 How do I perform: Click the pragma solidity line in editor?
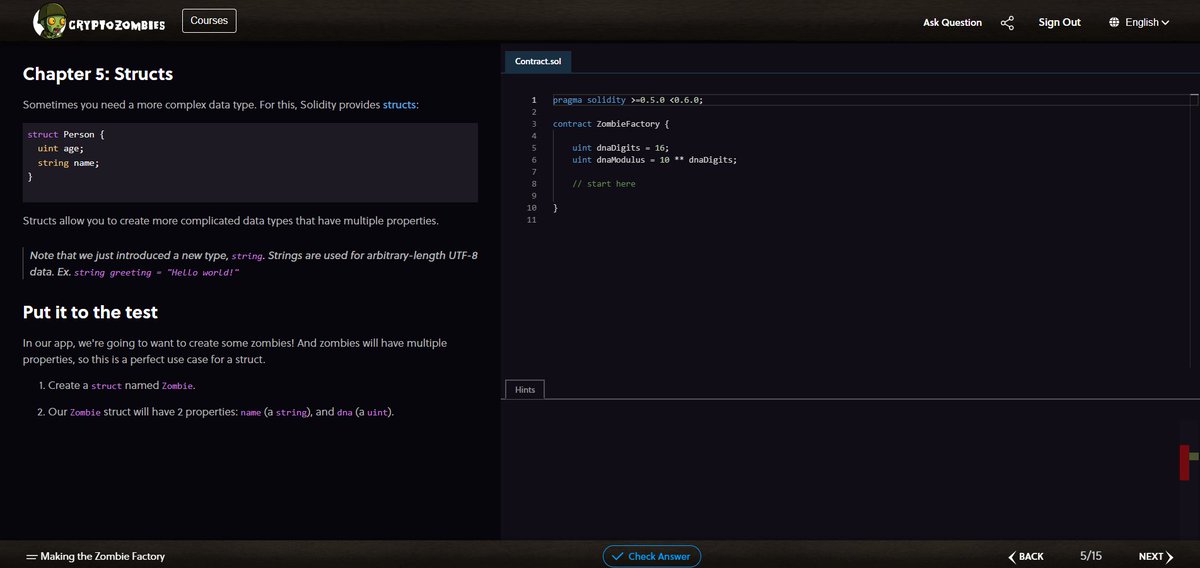tap(628, 100)
